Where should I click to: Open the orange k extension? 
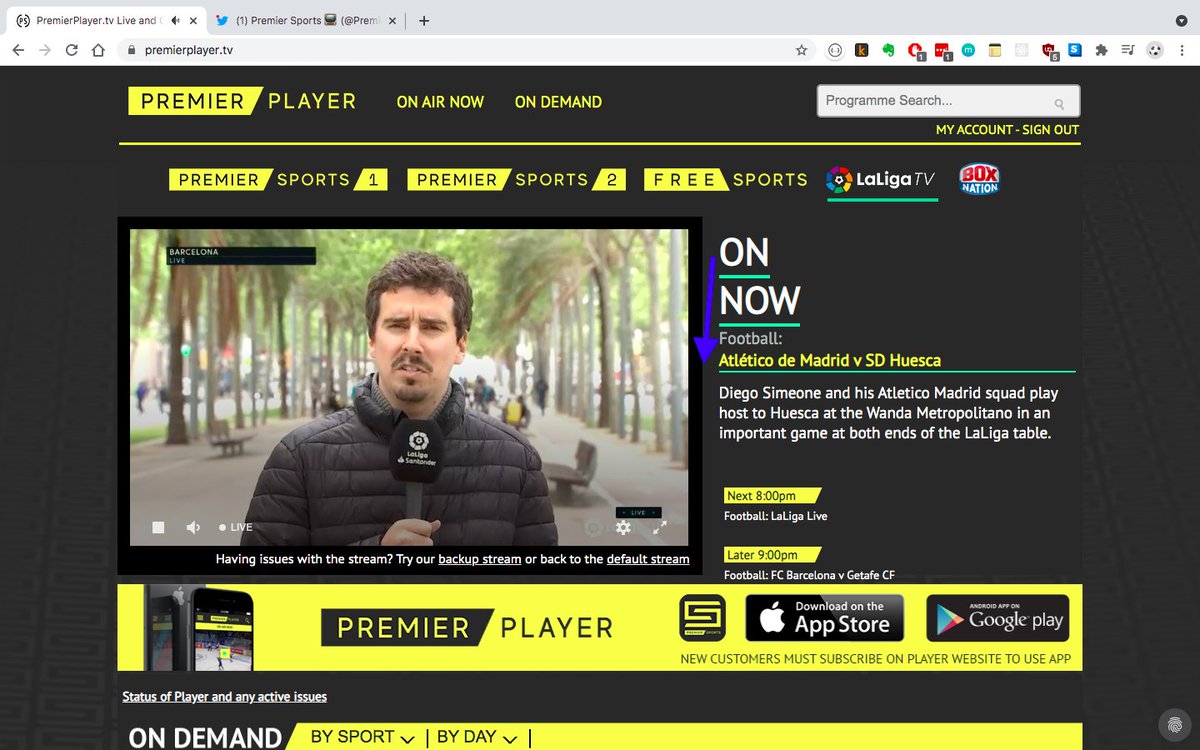tap(861, 50)
